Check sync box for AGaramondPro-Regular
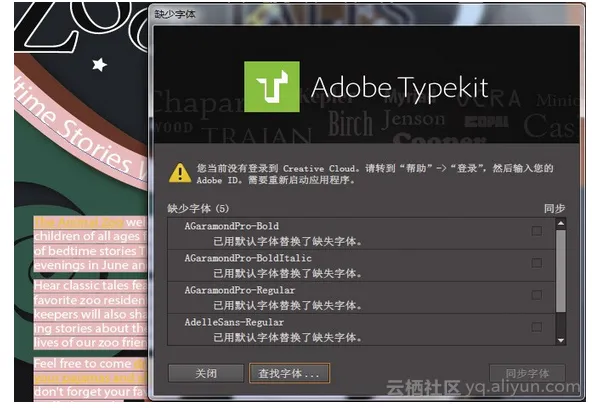This screenshot has width=592, height=408. click(536, 295)
